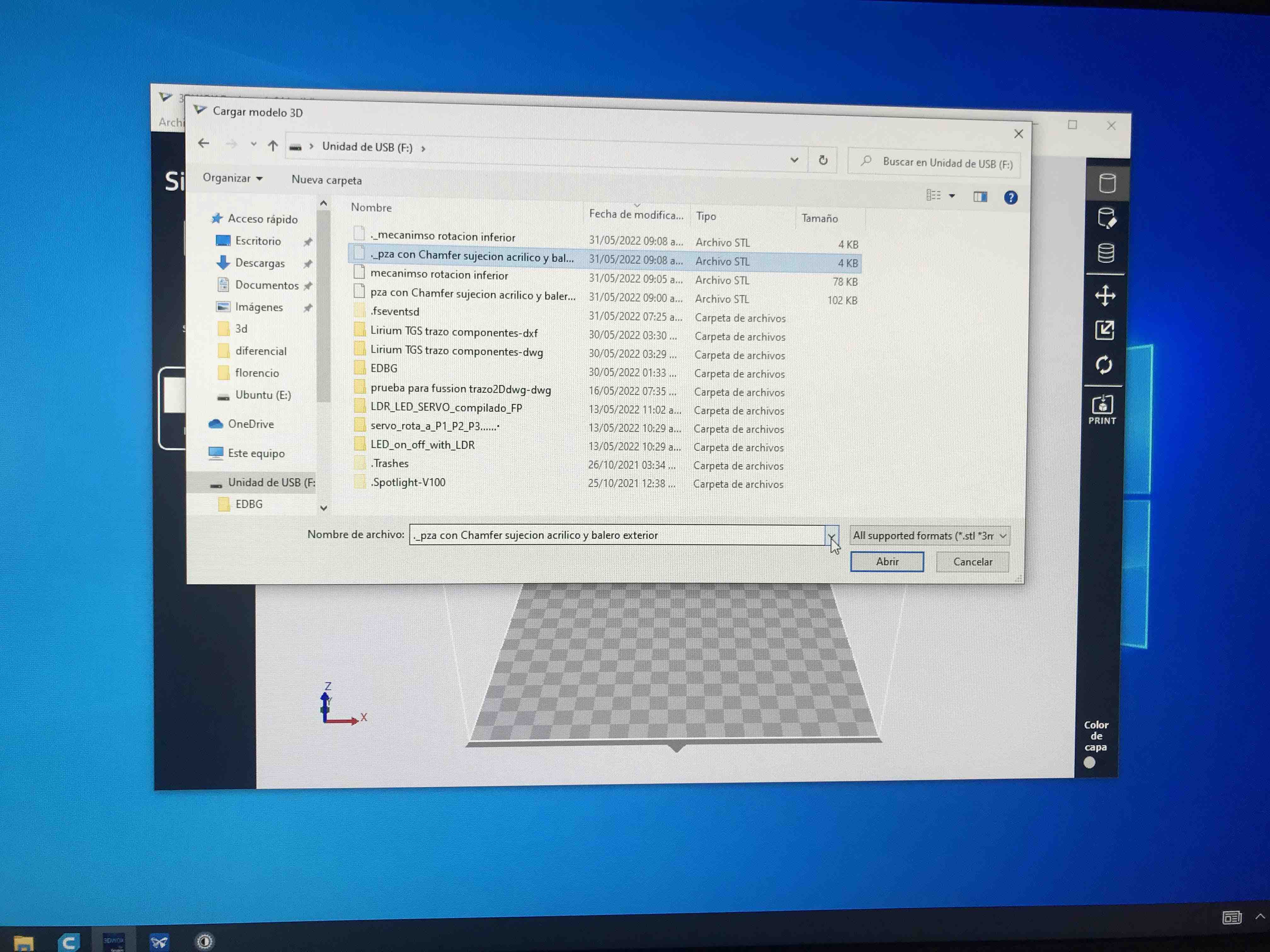This screenshot has width=1270, height=952.
Task: Click the cylinder edit pencil icon
Action: (x=1107, y=218)
